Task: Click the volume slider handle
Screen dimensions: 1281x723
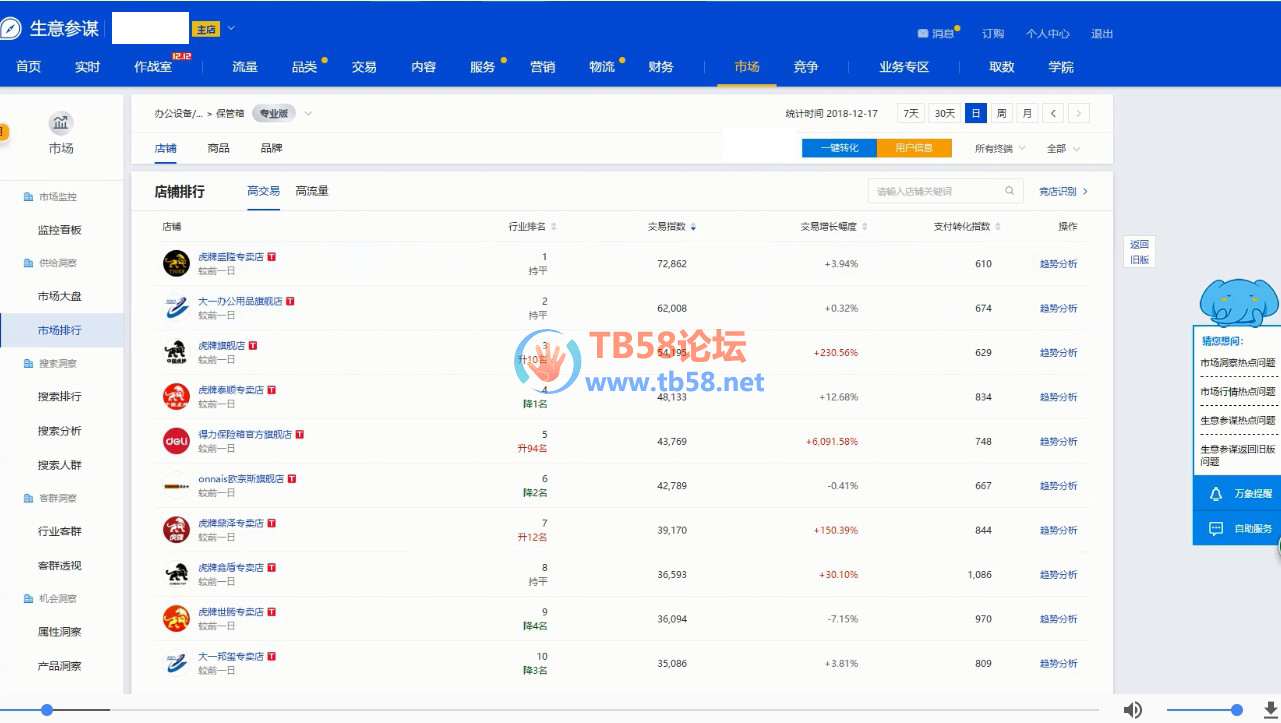Action: 1237,710
